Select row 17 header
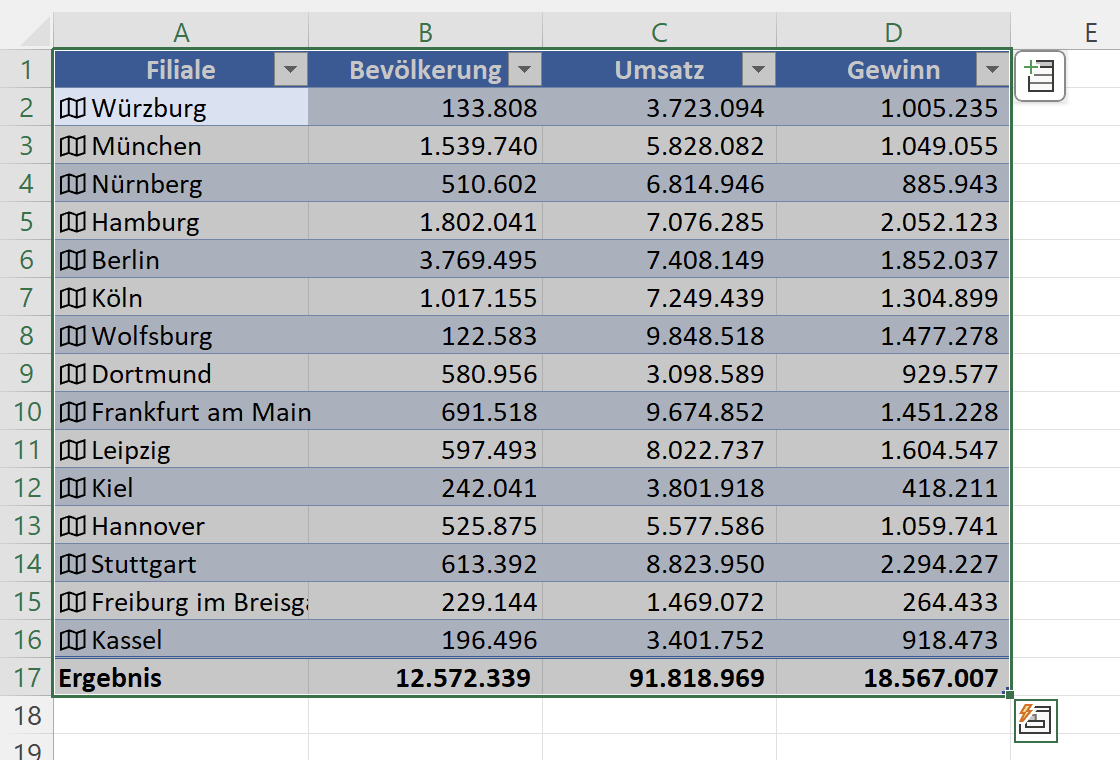1120x760 pixels. pos(26,677)
